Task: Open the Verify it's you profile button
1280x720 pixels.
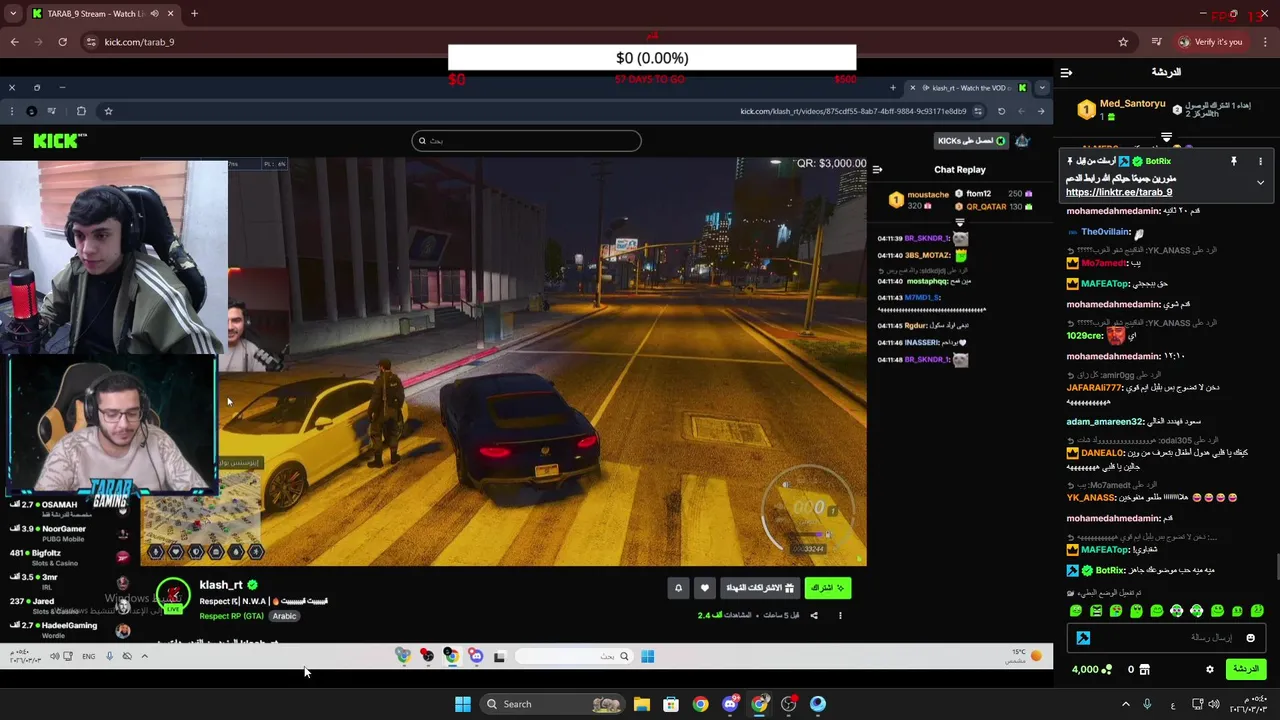Action: (1211, 42)
